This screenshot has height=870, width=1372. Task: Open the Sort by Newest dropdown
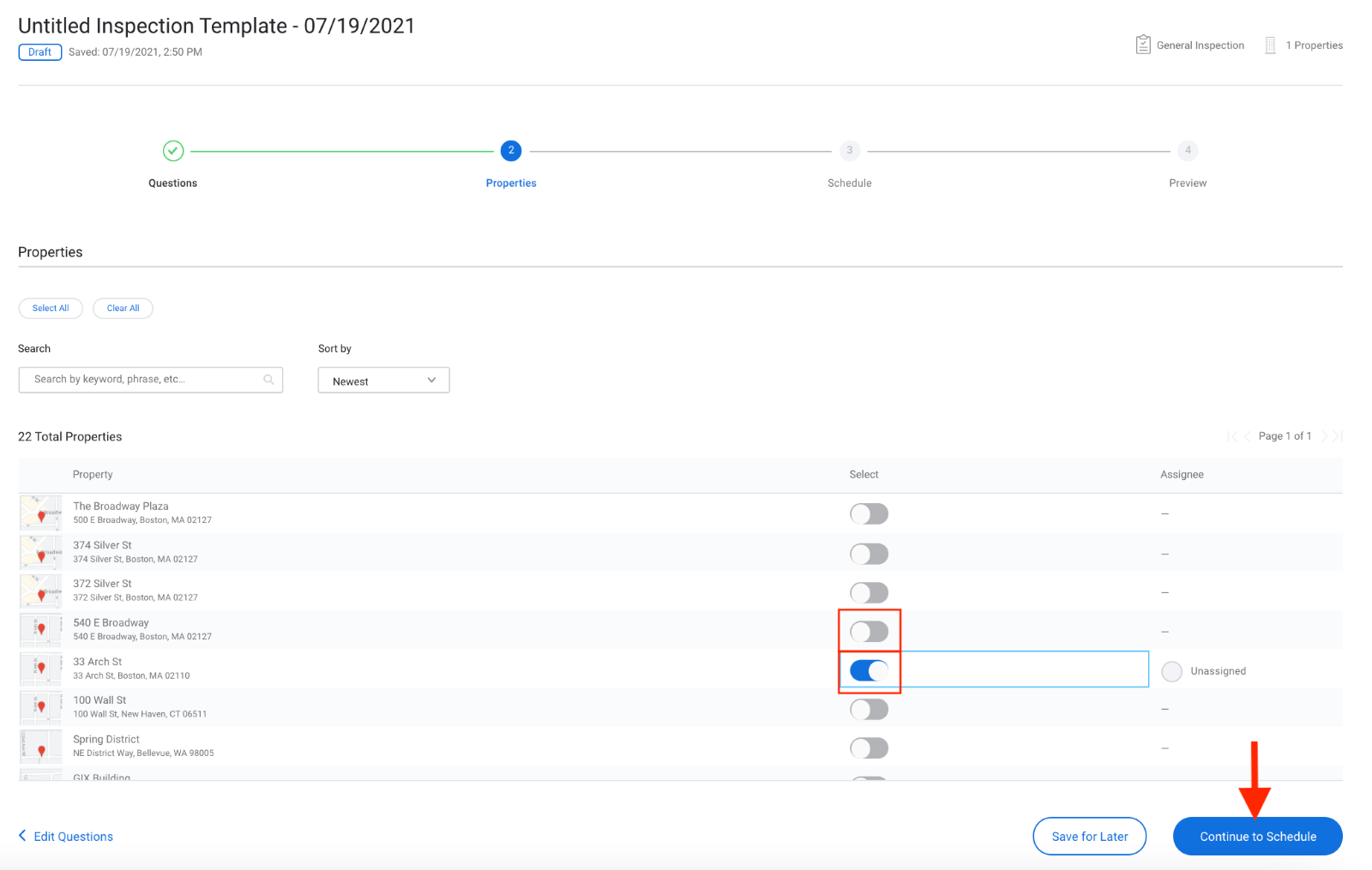pos(383,381)
